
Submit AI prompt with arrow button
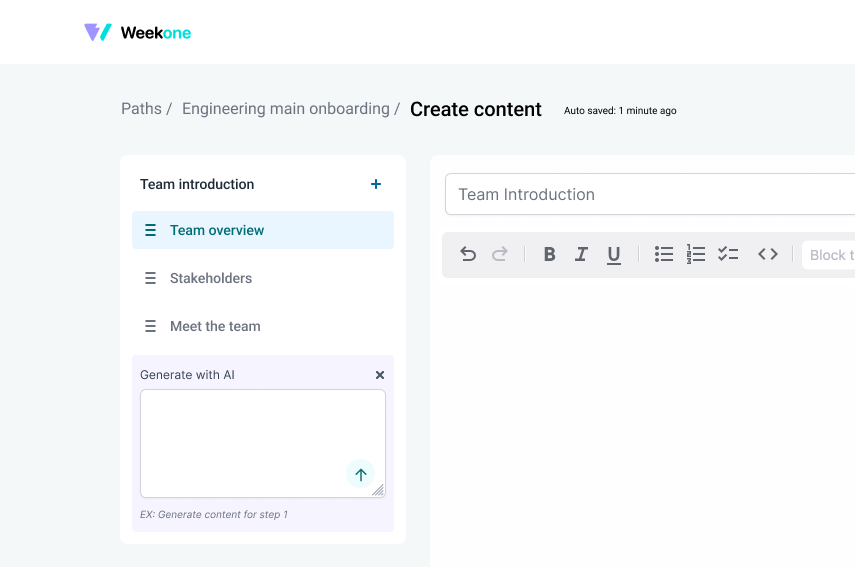point(361,474)
